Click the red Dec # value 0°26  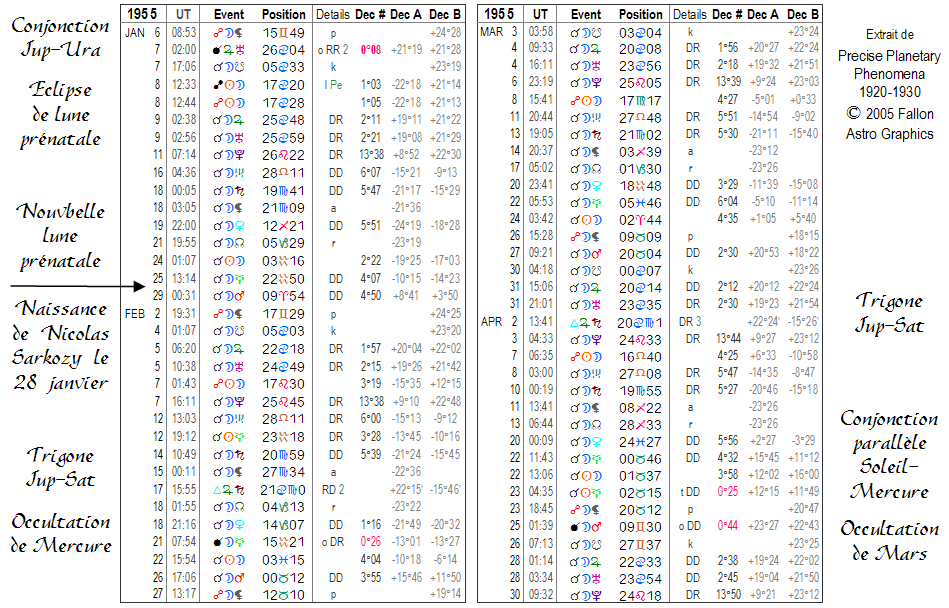click(370, 542)
